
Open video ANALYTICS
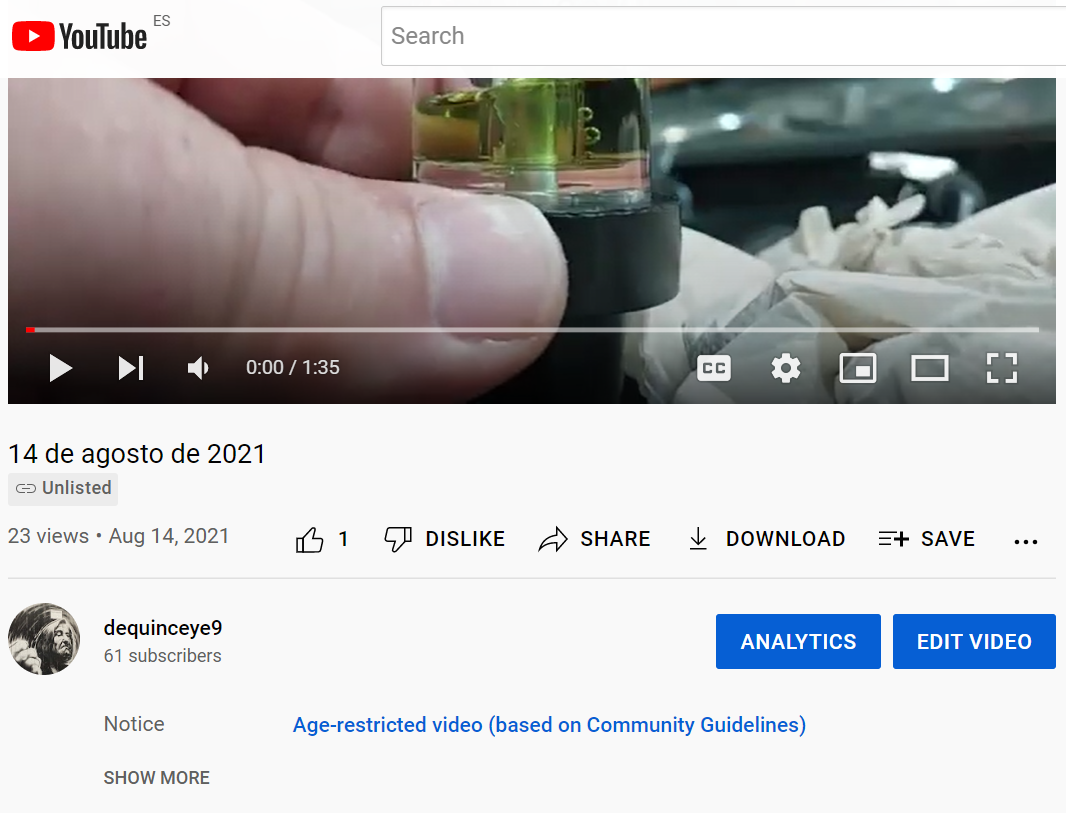tap(798, 642)
